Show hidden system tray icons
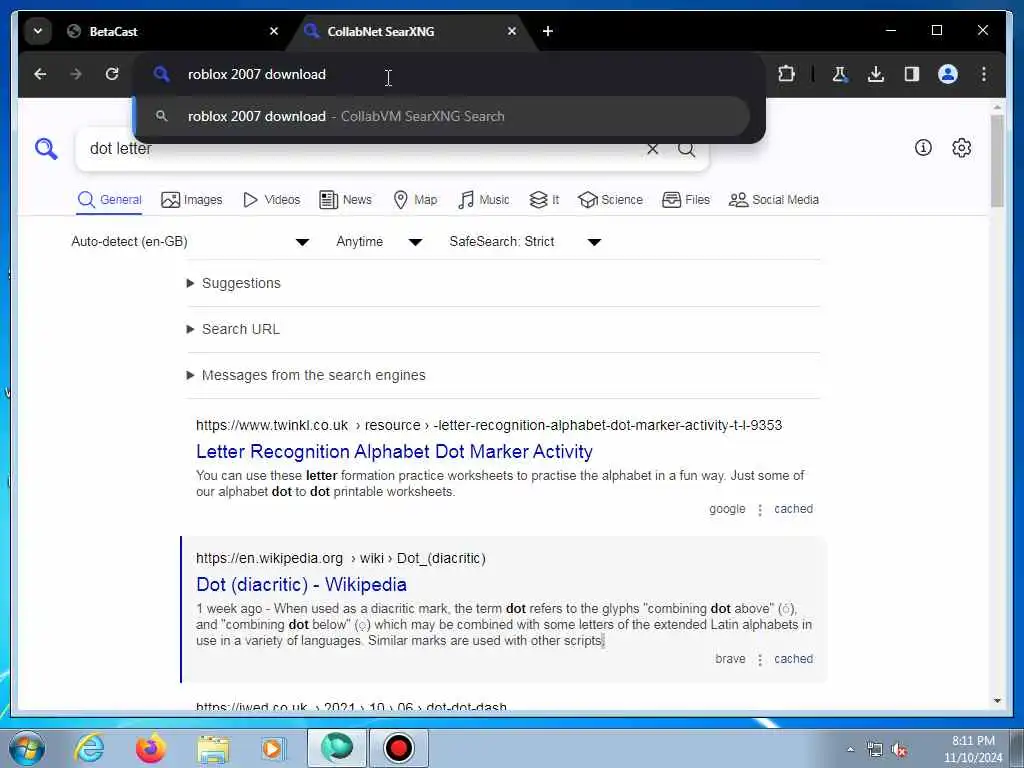The width and height of the screenshot is (1024, 768). (x=850, y=750)
